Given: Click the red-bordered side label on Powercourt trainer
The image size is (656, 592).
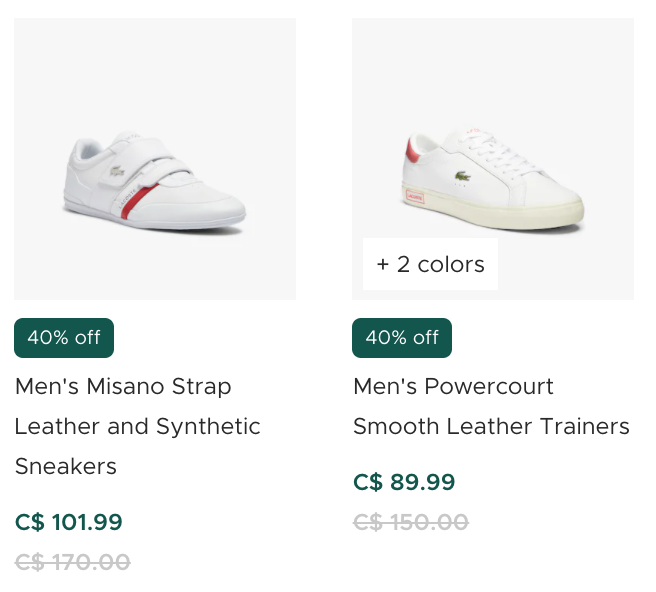Looking at the screenshot, I should click(413, 197).
